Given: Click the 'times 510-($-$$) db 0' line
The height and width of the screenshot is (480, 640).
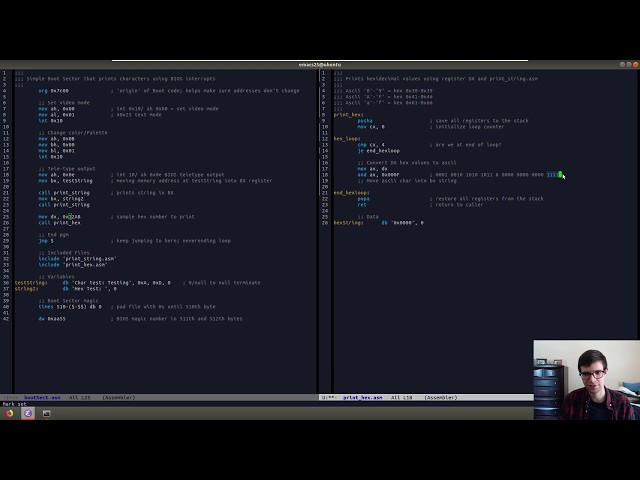Looking at the screenshot, I should [x=70, y=307].
